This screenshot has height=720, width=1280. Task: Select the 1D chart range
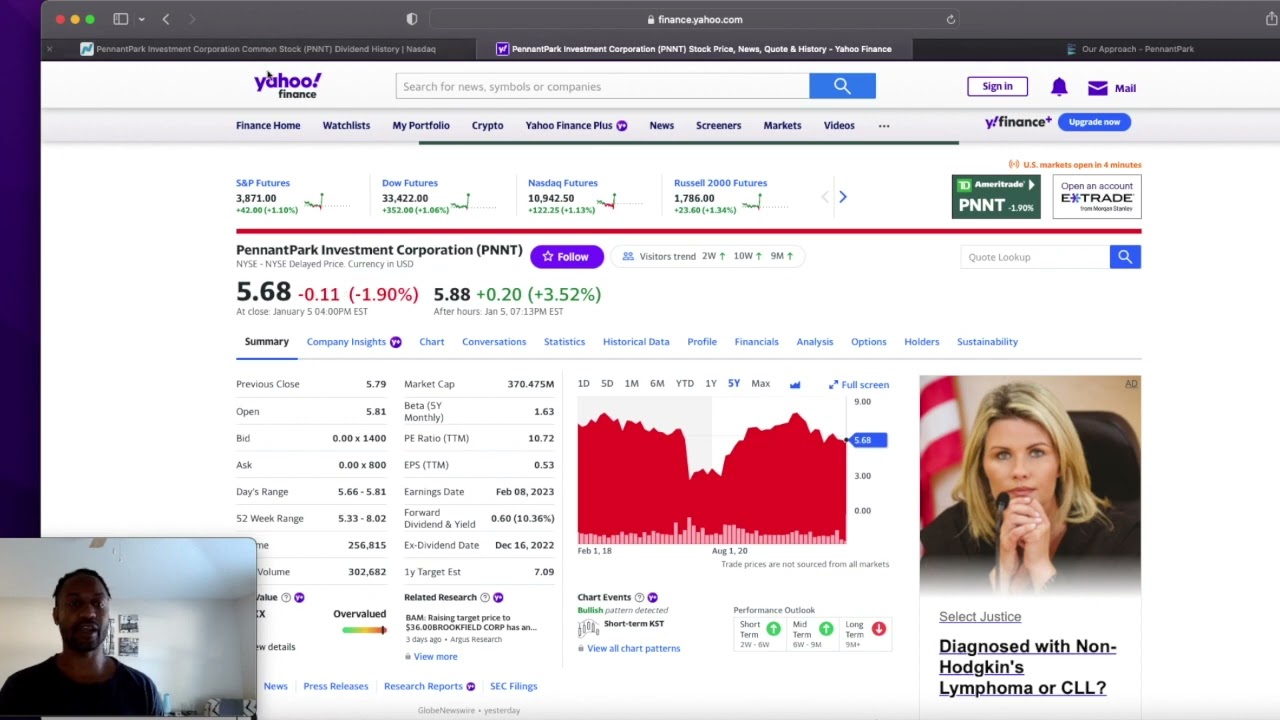(583, 384)
